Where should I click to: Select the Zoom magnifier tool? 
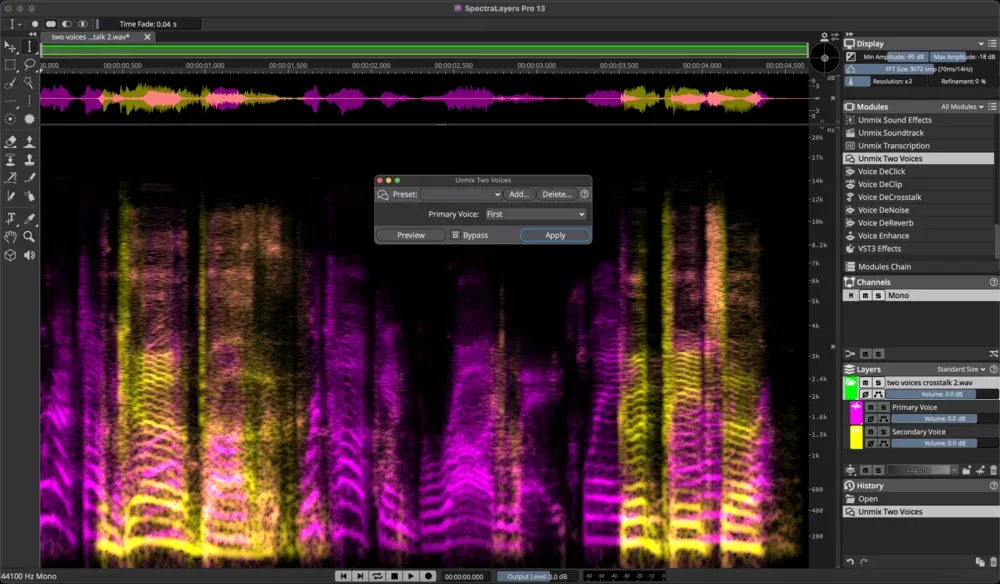click(x=29, y=237)
